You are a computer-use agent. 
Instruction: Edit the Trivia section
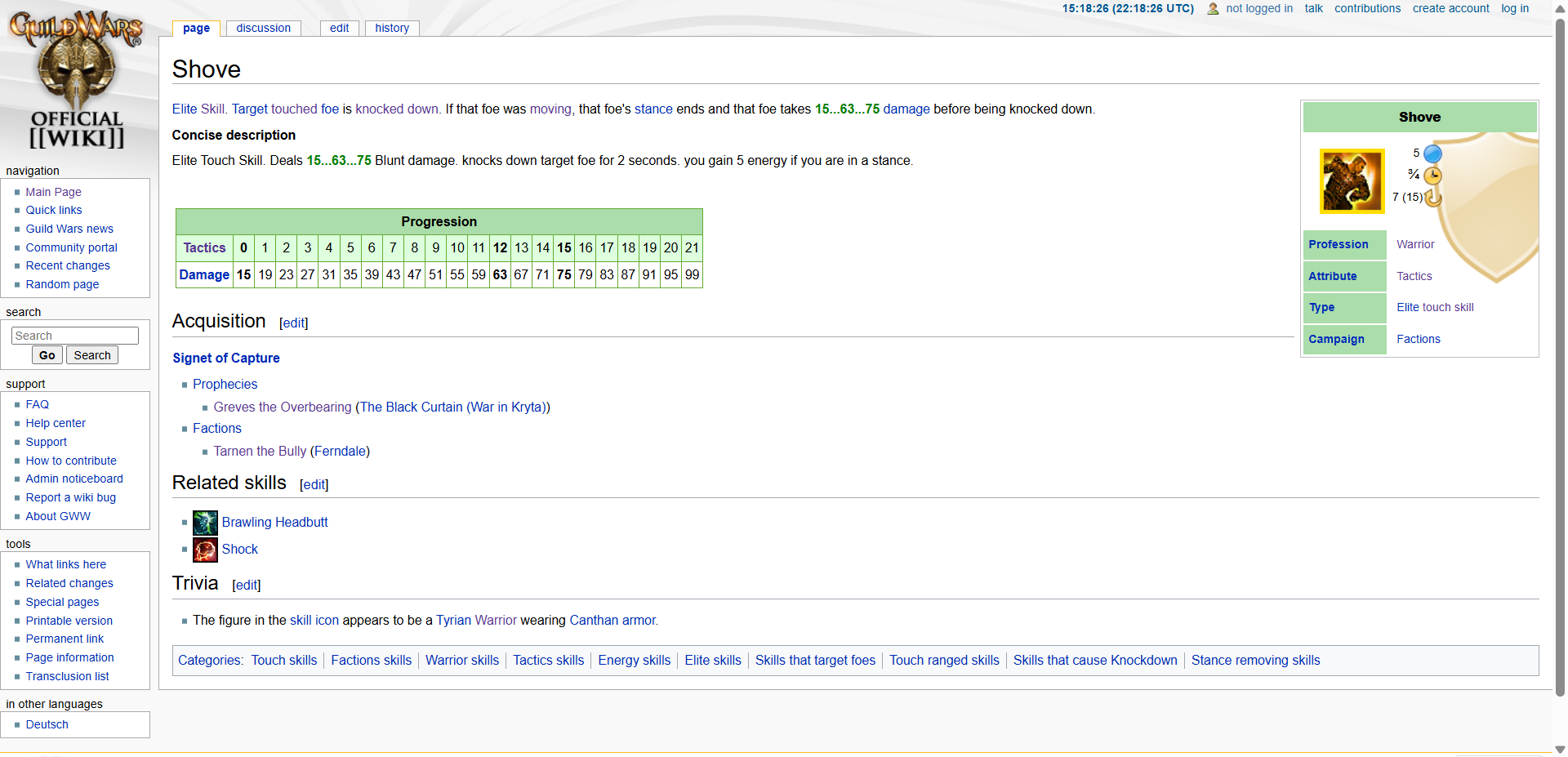coord(246,586)
